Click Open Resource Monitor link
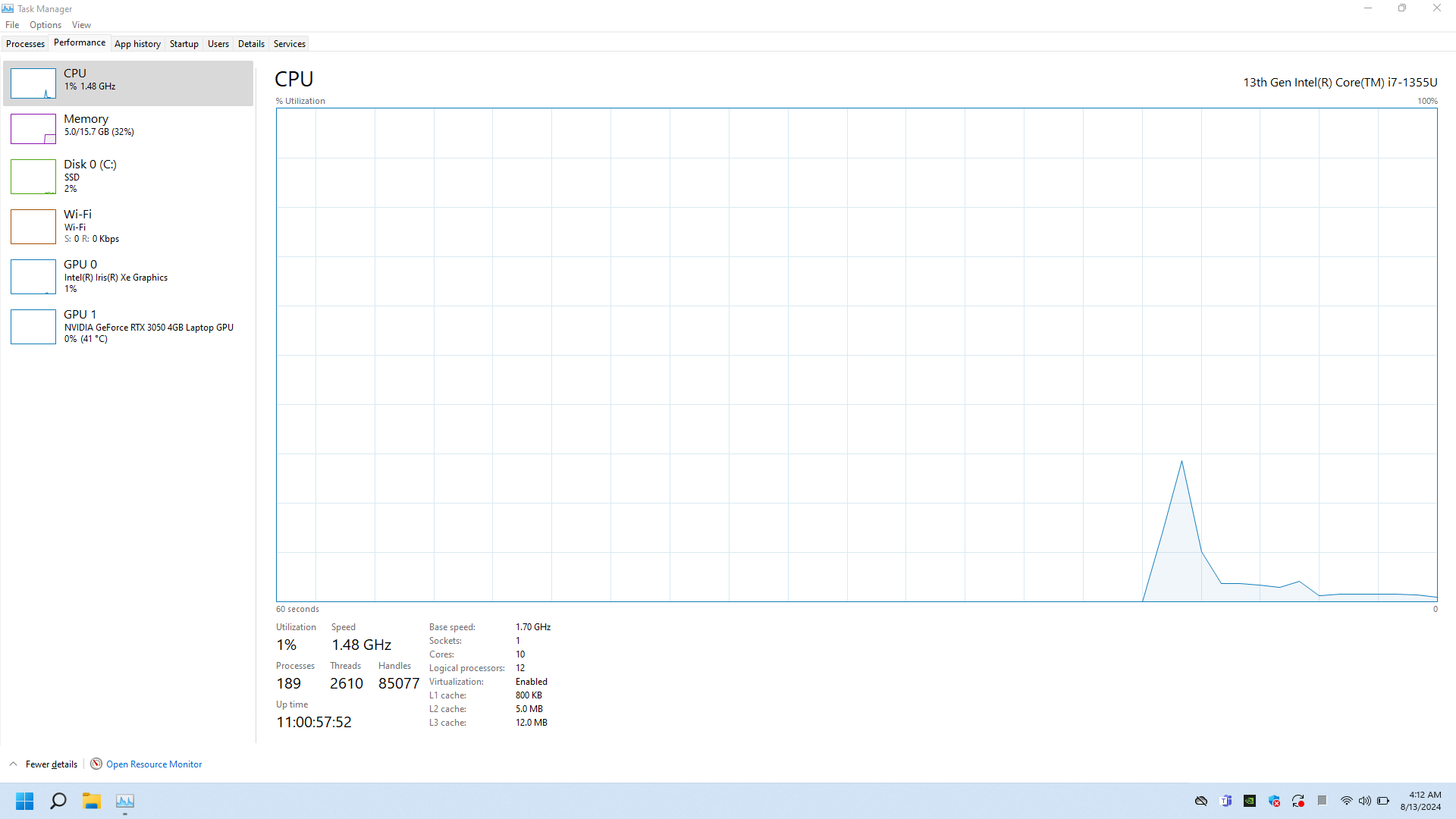The width and height of the screenshot is (1456, 819). pyautogui.click(x=154, y=764)
